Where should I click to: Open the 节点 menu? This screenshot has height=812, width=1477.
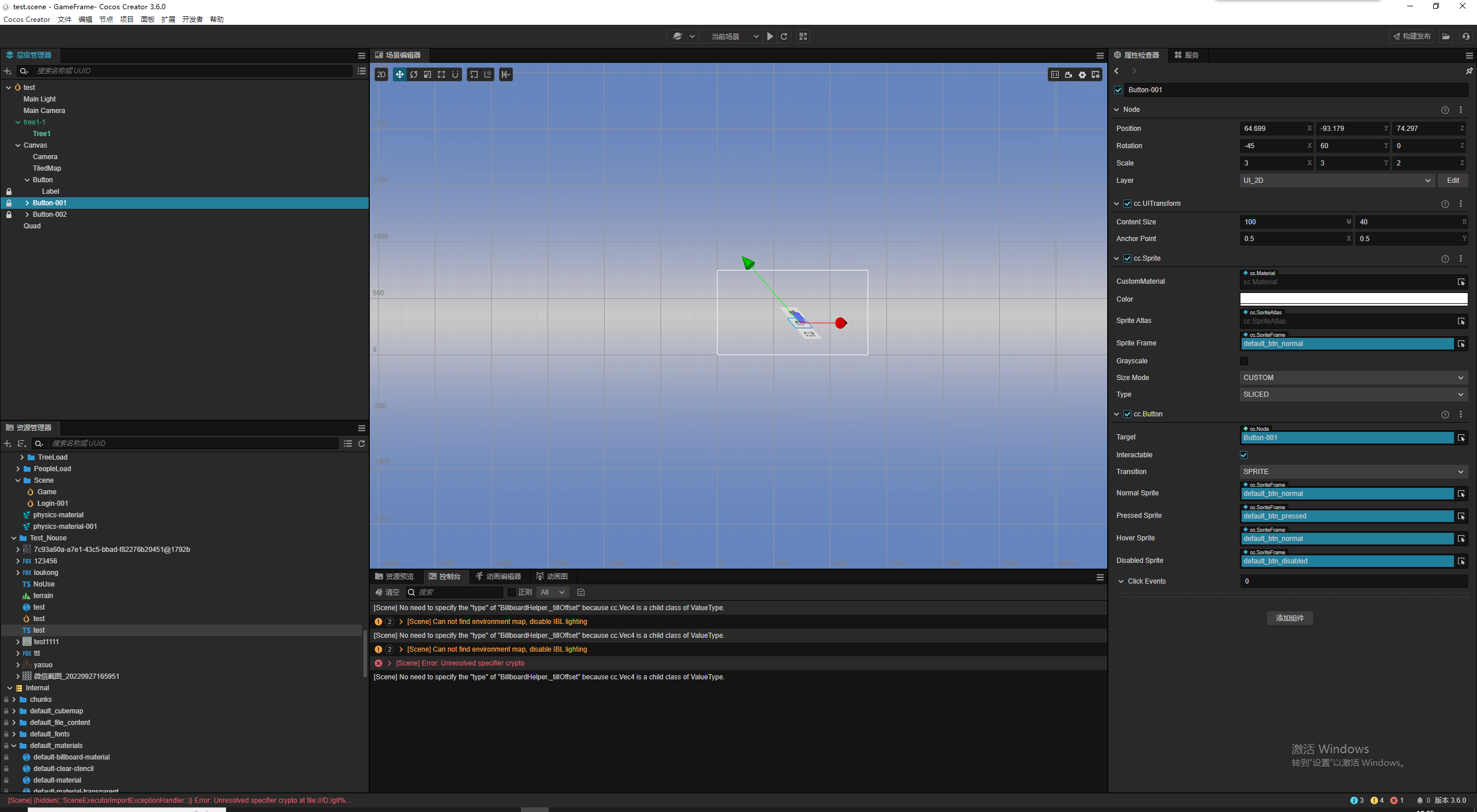point(106,19)
